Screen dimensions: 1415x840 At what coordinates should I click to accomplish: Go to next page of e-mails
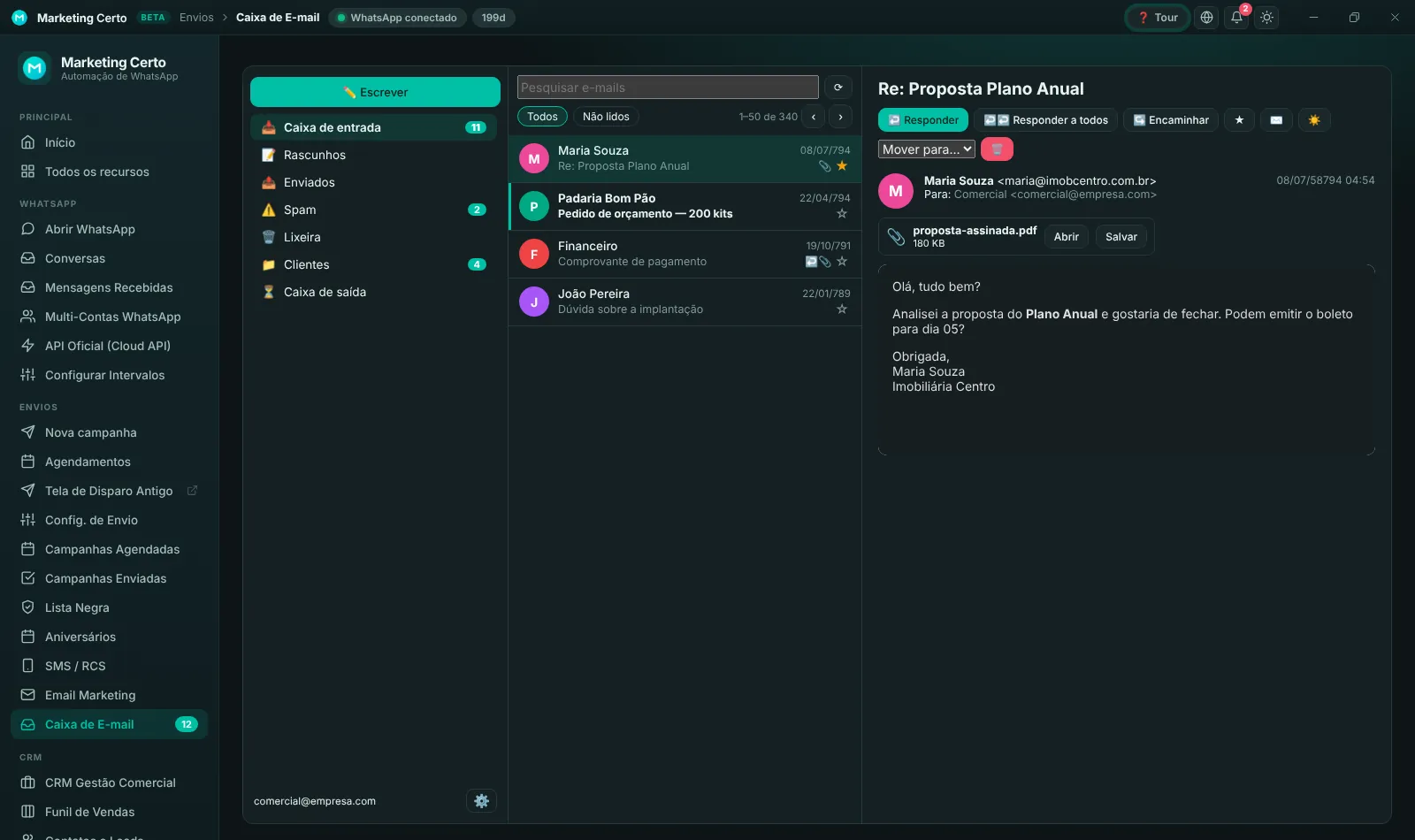coord(840,117)
